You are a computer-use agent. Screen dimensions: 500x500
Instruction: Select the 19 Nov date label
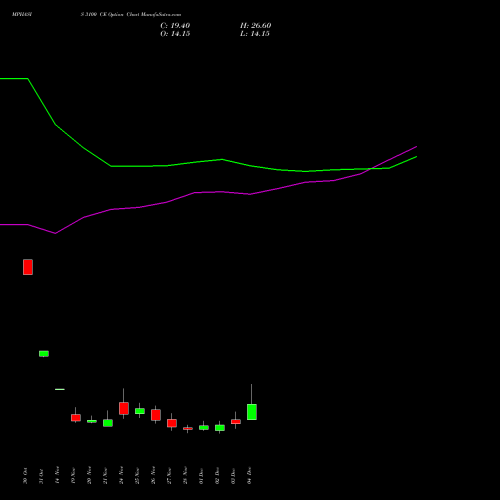coord(73,475)
